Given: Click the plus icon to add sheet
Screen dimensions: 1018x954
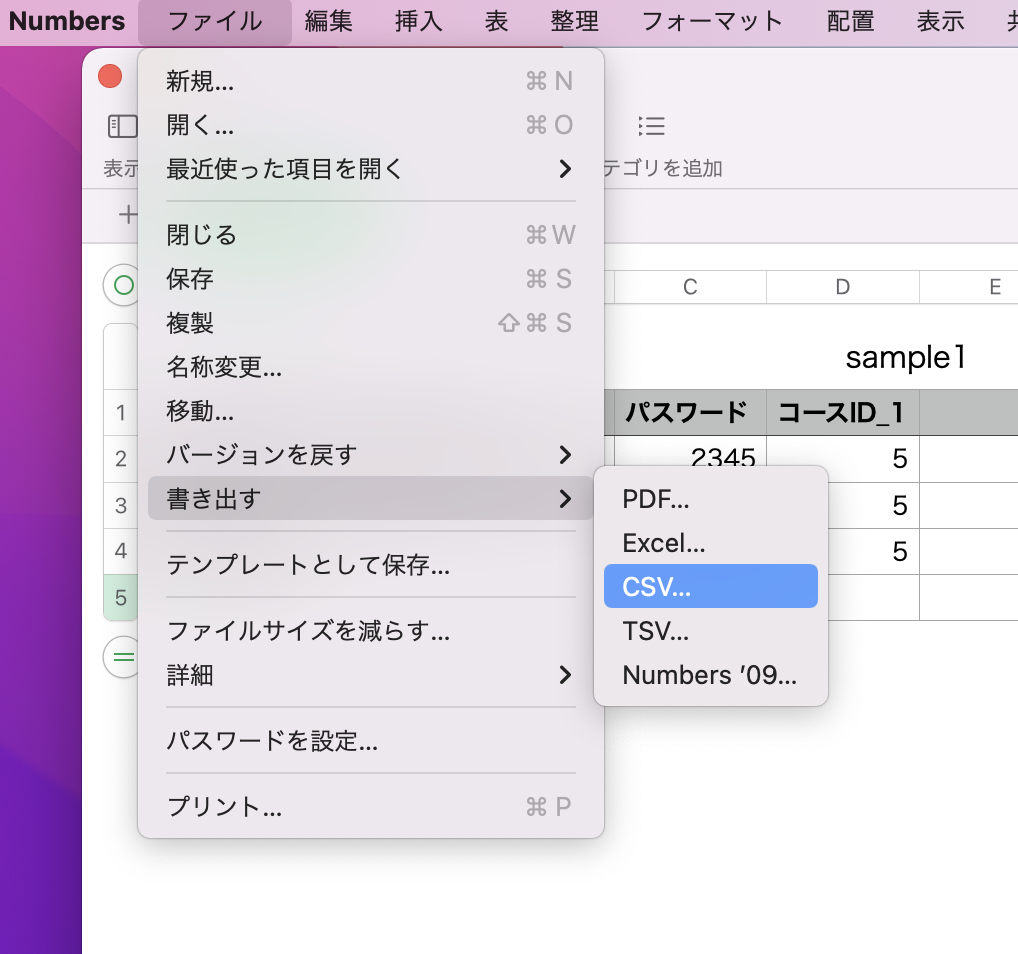Looking at the screenshot, I should 127,214.
